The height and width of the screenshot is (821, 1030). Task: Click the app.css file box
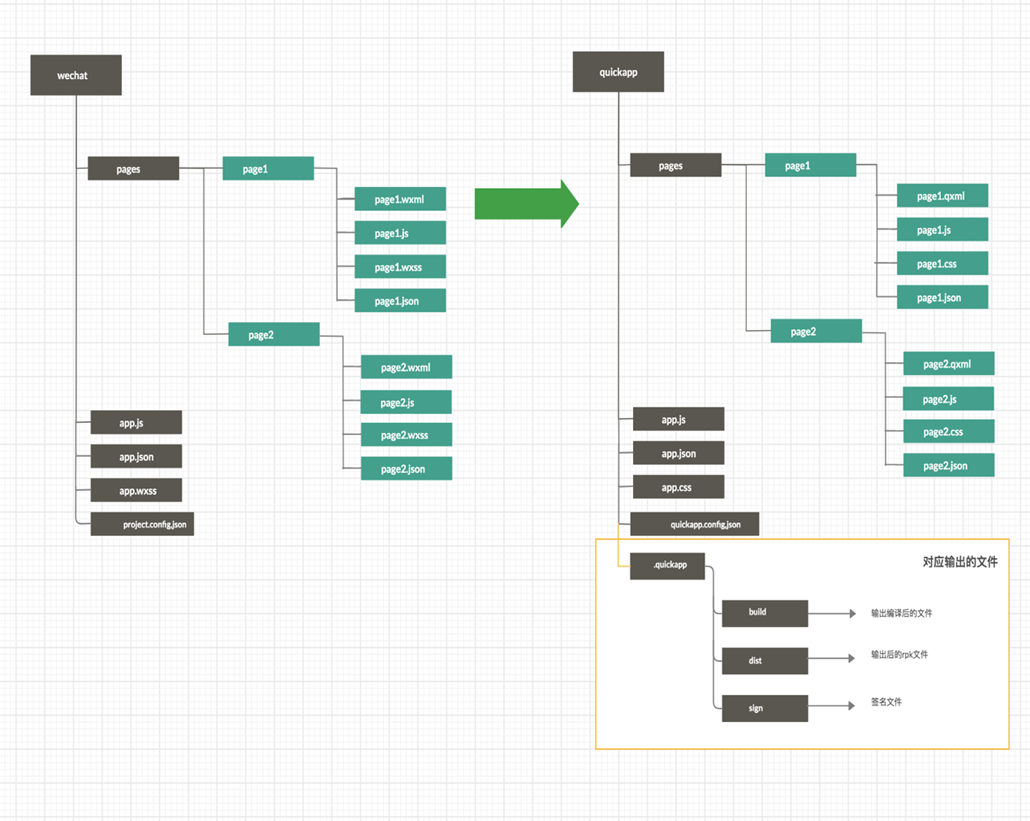[x=678, y=488]
